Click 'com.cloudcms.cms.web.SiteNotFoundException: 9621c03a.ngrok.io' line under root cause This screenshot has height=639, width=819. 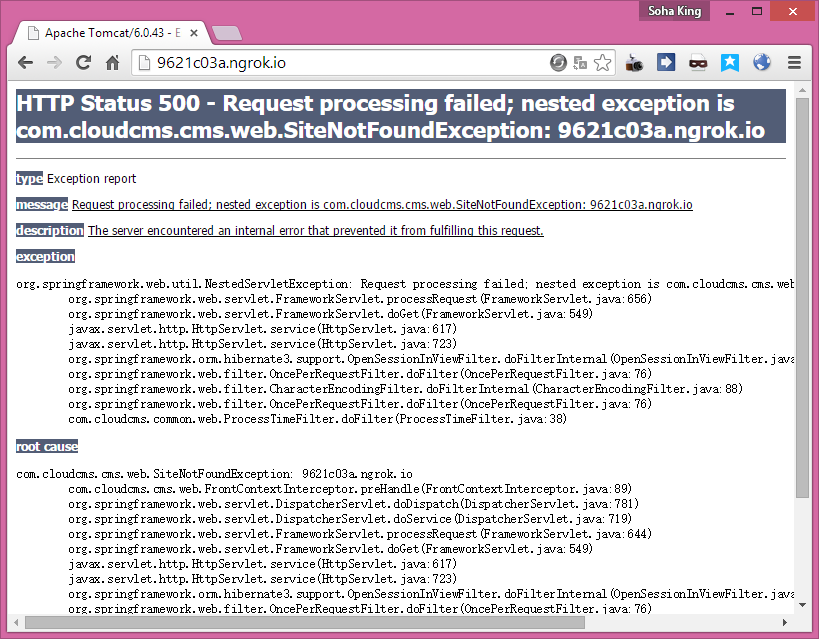click(215, 474)
